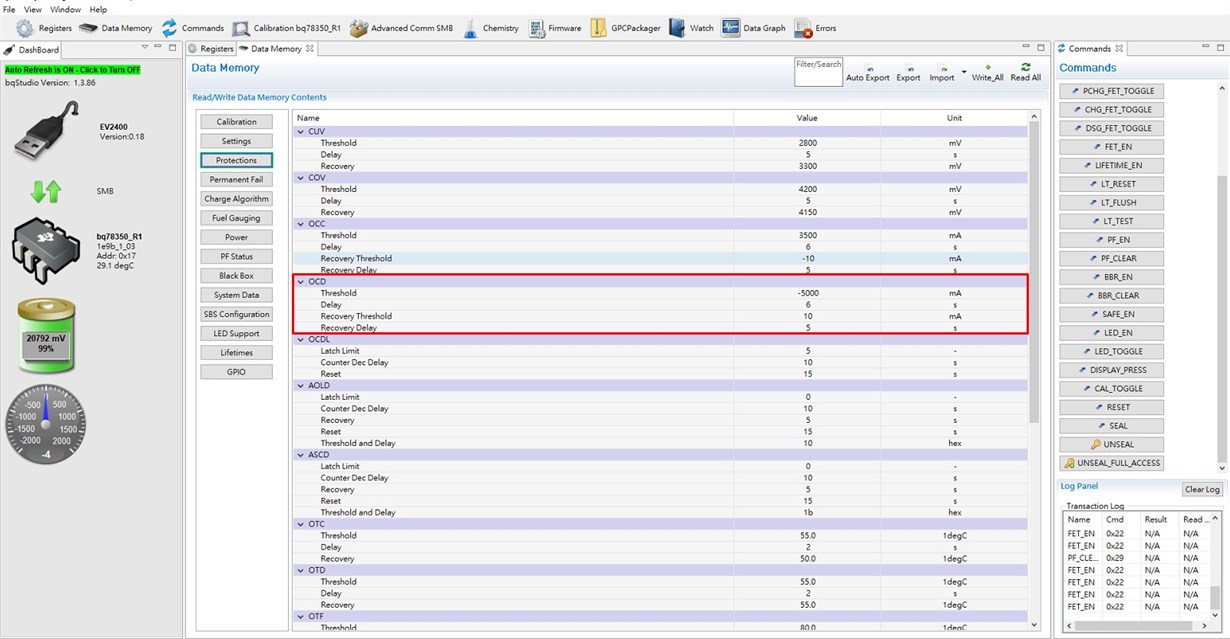
Task: Collapse the OCD section
Action: [x=300, y=282]
